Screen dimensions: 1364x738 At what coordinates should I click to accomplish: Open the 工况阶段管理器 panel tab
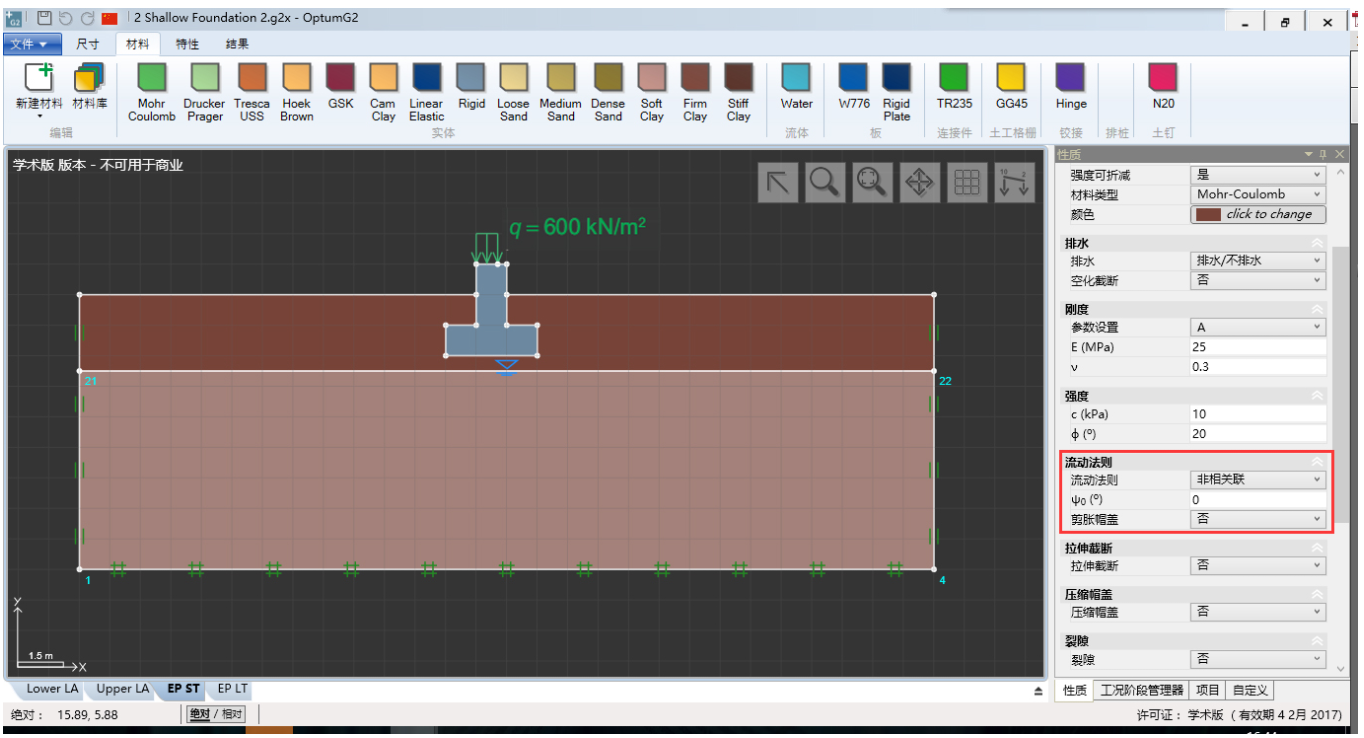pos(1141,690)
